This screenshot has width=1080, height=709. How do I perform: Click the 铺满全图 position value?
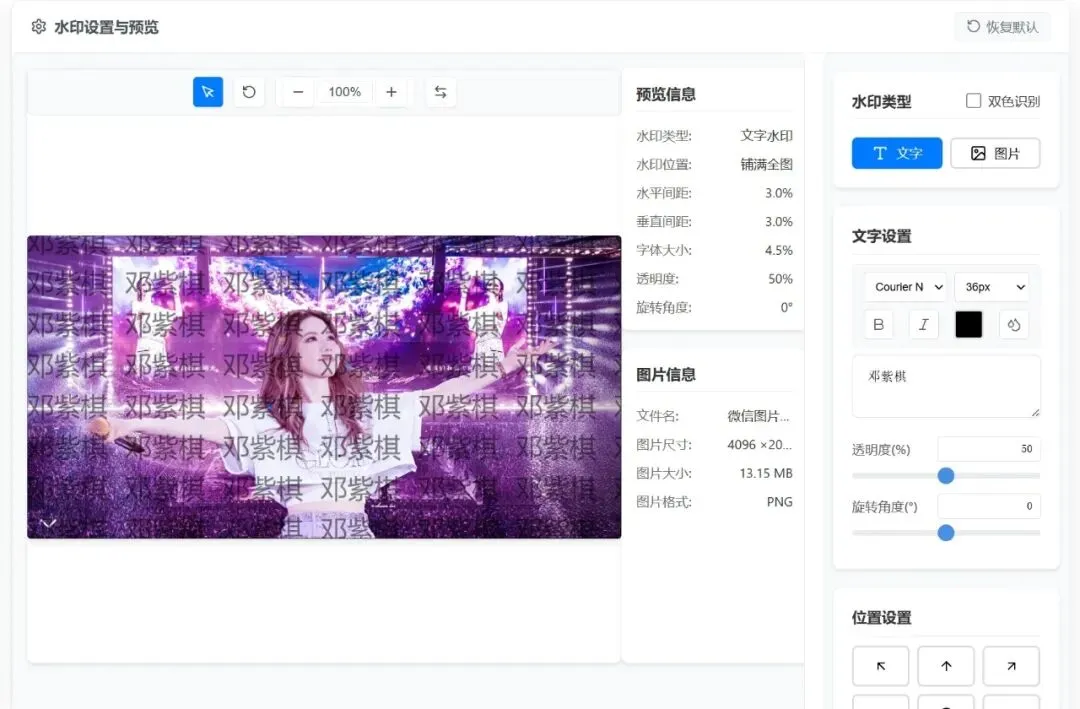(x=766, y=164)
